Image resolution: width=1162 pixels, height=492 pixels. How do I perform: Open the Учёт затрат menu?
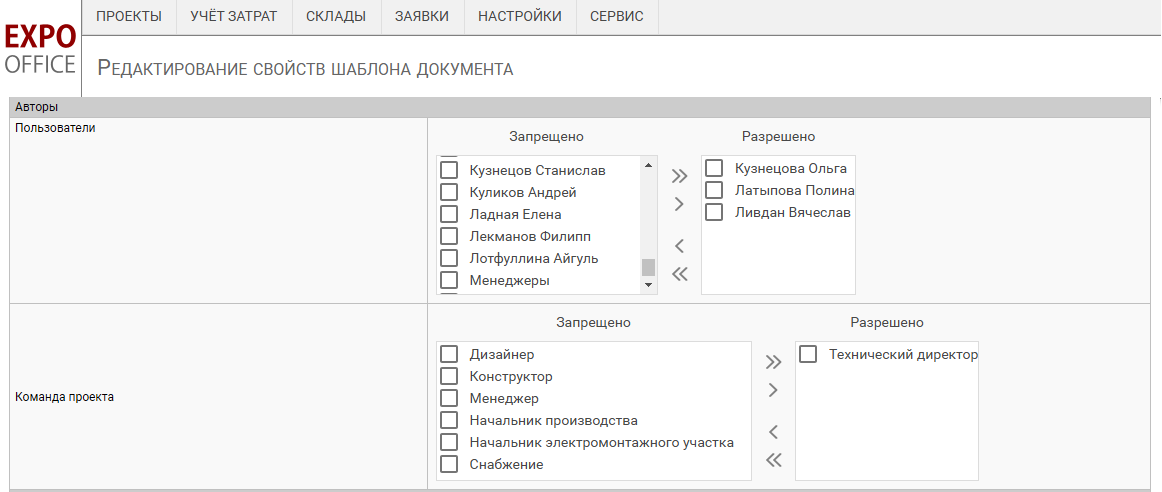click(x=233, y=16)
